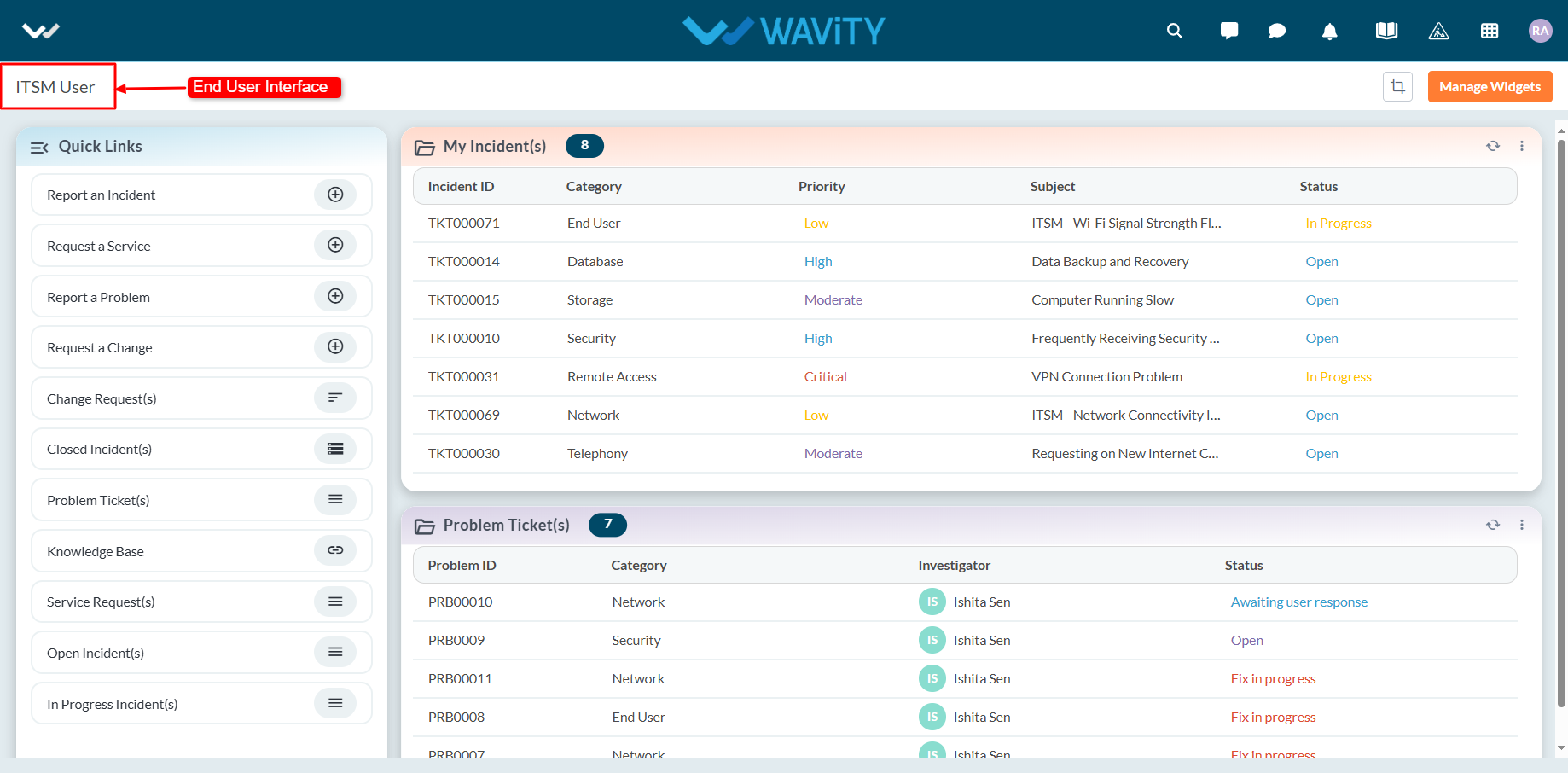The image size is (1568, 773).
Task: Open incident TKT000069
Action: pos(464,415)
